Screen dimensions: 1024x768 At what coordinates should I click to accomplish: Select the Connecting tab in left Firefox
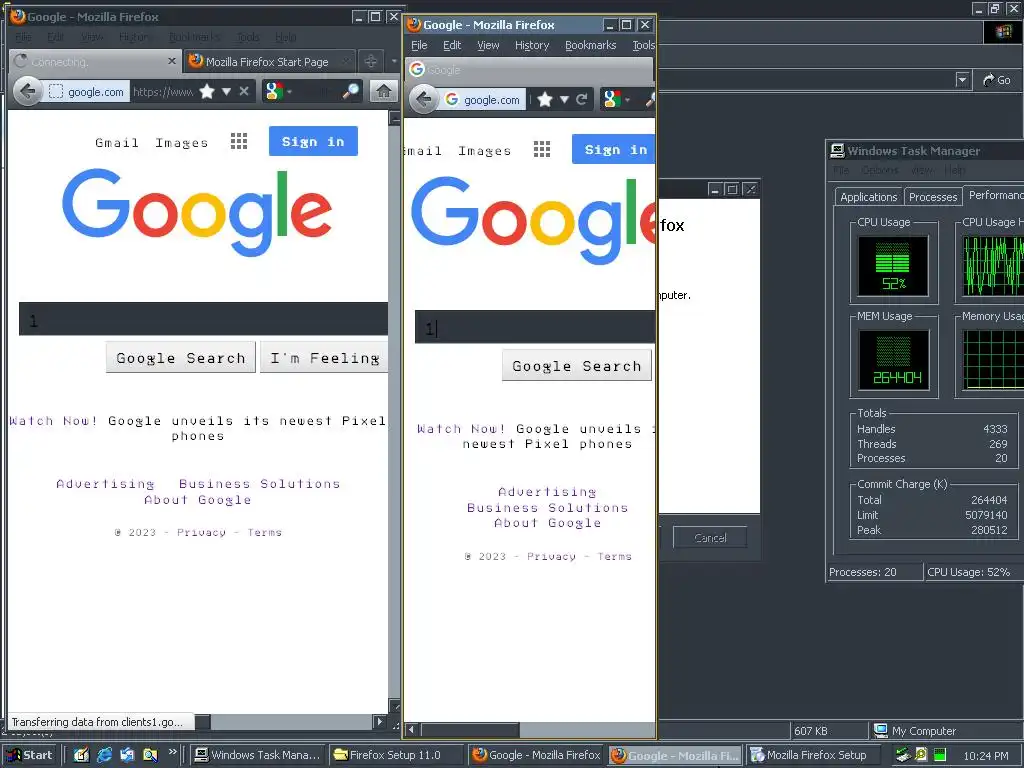[x=95, y=61]
